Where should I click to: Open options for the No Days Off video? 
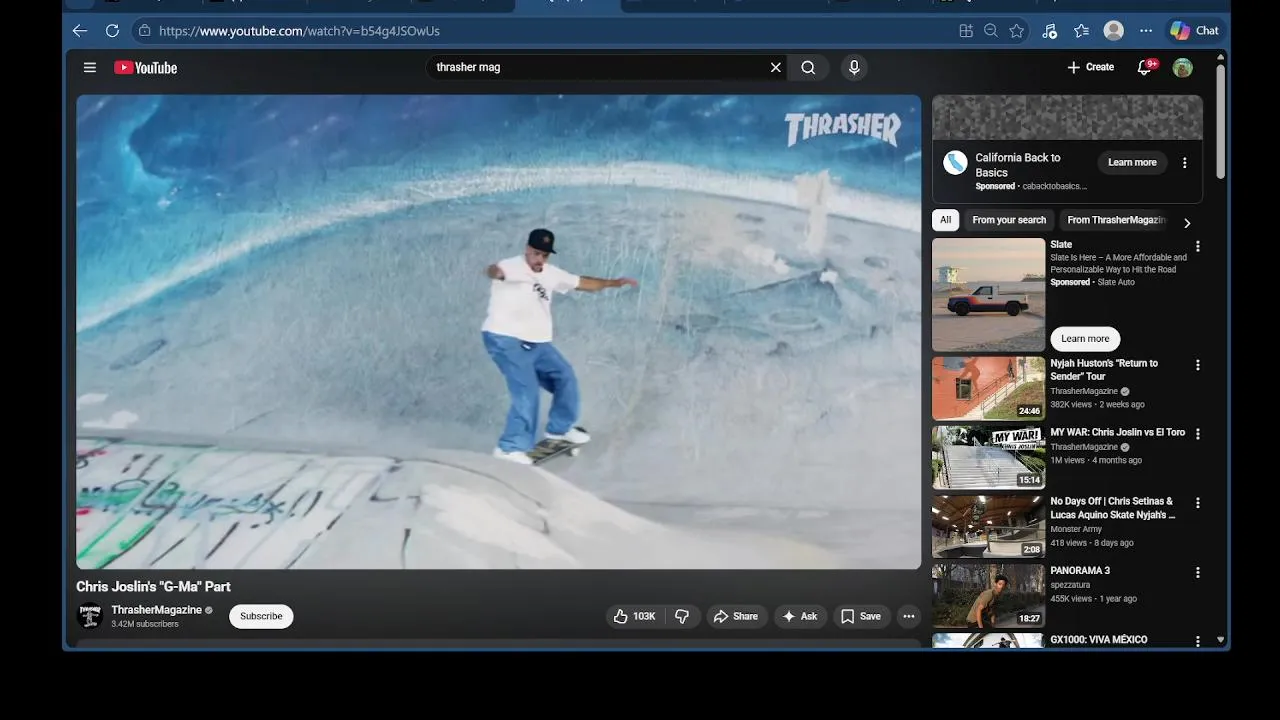1197,503
